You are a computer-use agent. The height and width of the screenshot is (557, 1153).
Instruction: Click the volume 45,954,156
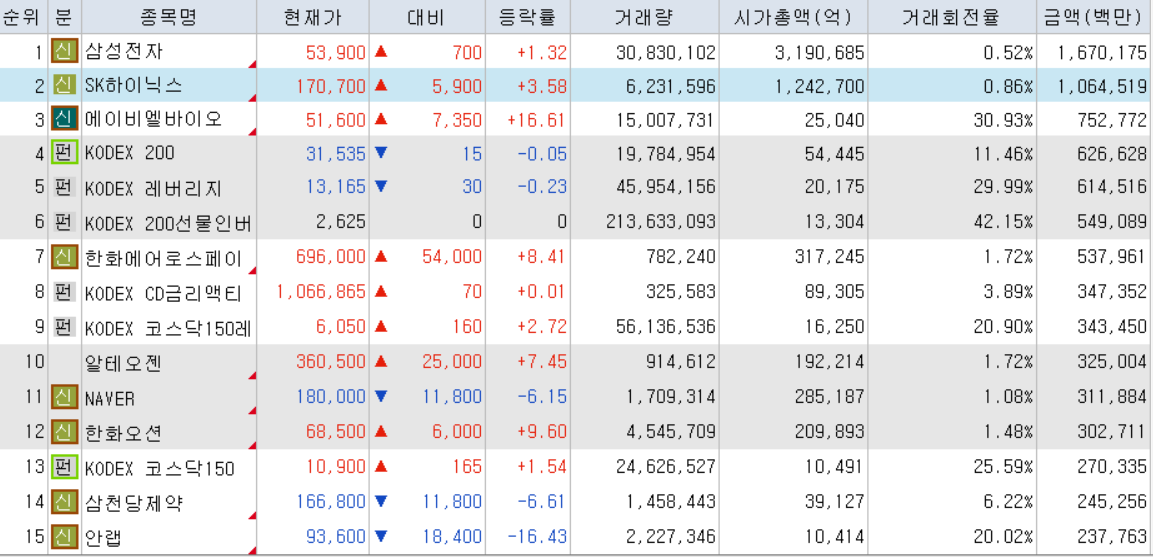665,188
